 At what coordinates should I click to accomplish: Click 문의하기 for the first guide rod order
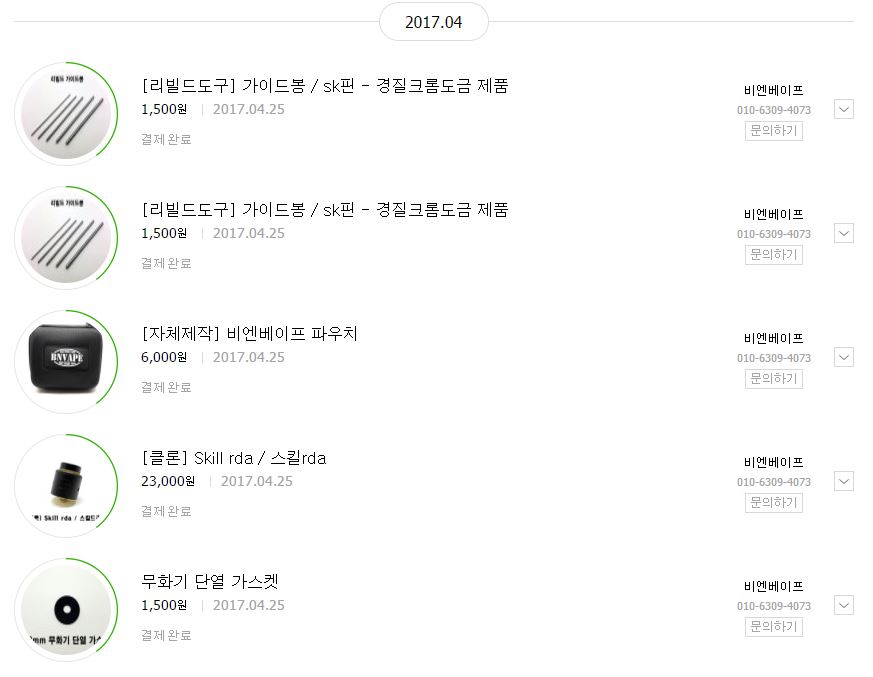click(x=773, y=131)
